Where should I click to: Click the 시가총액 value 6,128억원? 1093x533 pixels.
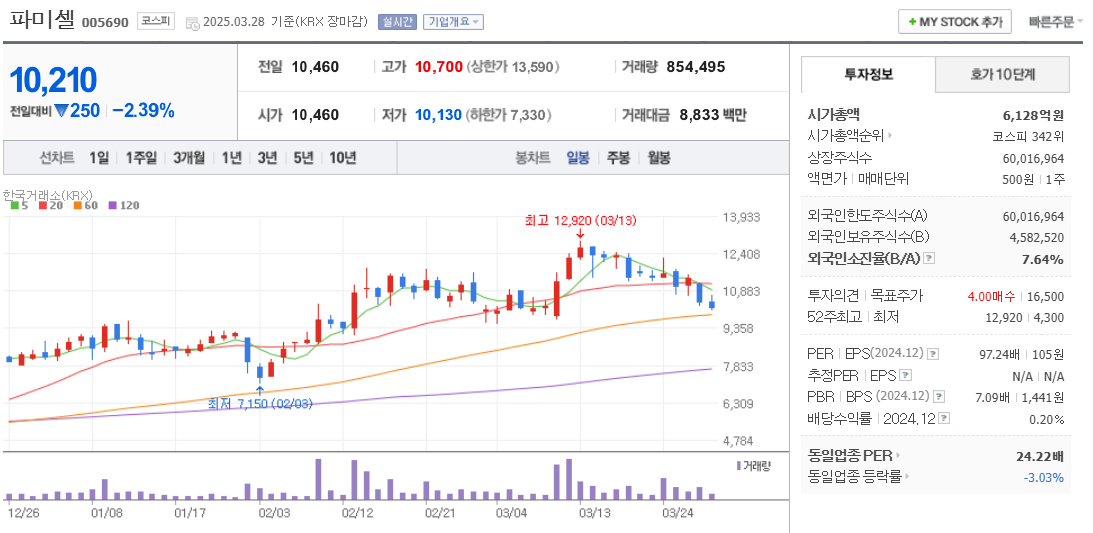click(x=1034, y=115)
